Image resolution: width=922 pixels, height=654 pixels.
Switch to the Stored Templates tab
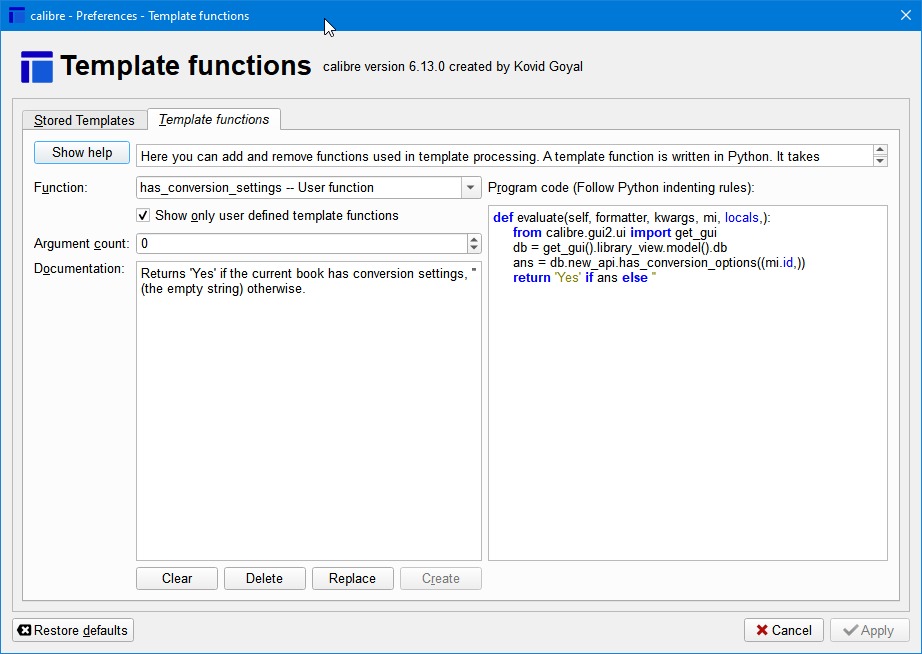[x=84, y=120]
